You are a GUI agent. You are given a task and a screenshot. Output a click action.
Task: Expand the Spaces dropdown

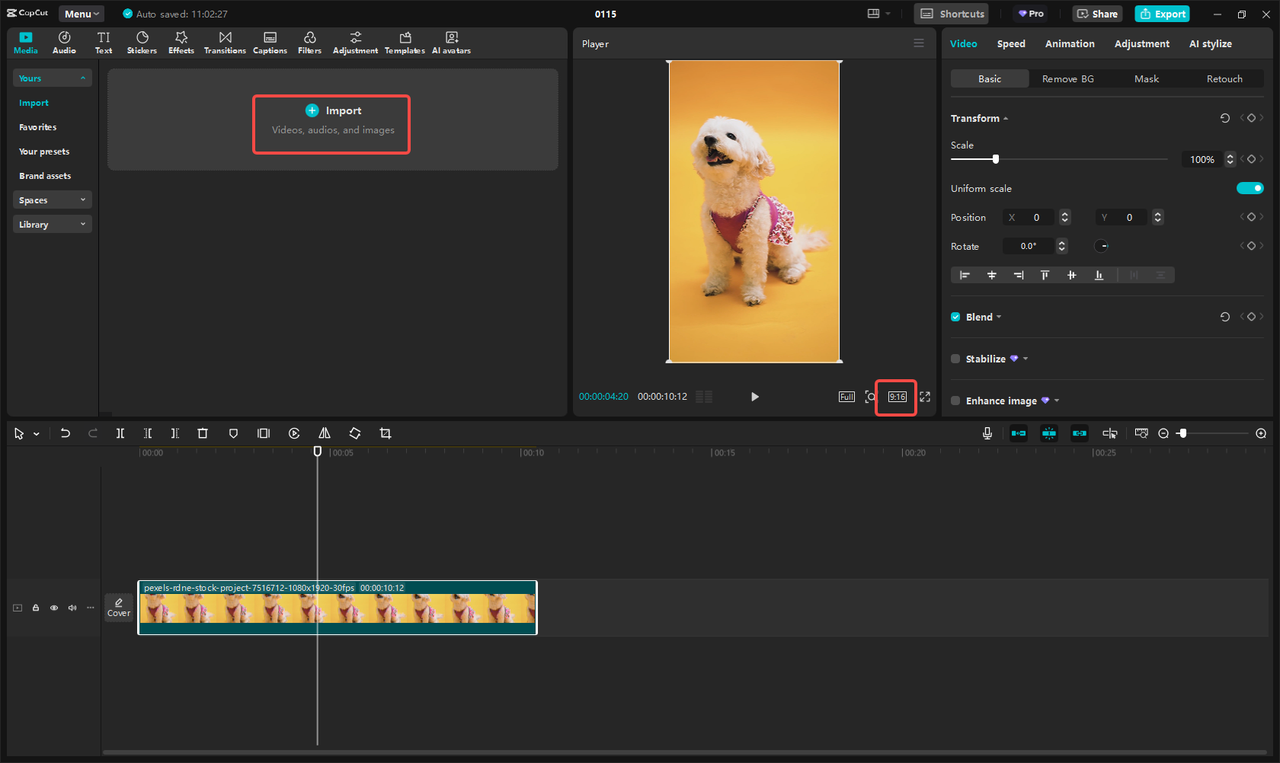[52, 199]
